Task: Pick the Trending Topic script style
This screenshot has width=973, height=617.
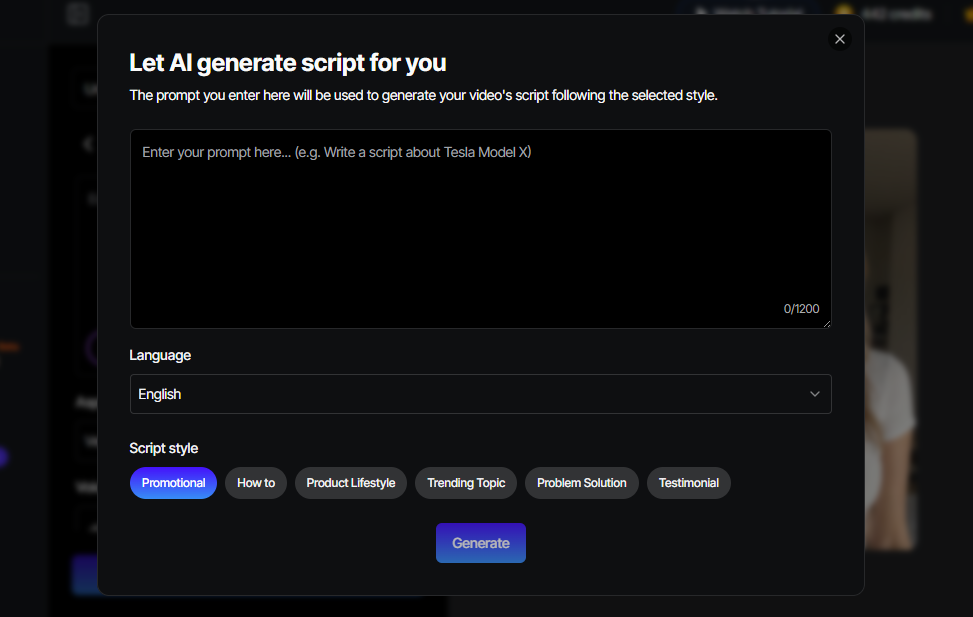Action: pyautogui.click(x=466, y=483)
